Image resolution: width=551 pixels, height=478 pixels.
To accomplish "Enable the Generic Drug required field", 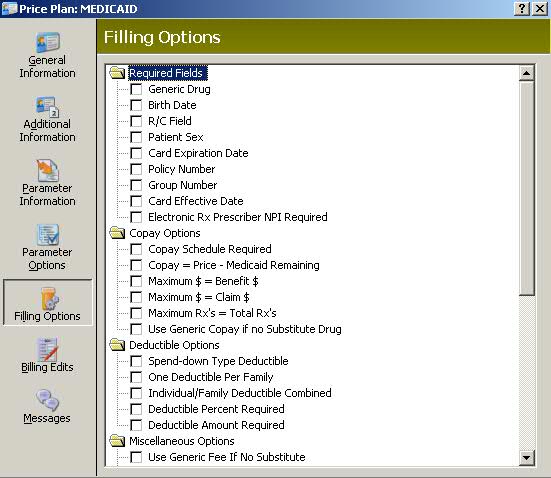I will point(136,89).
